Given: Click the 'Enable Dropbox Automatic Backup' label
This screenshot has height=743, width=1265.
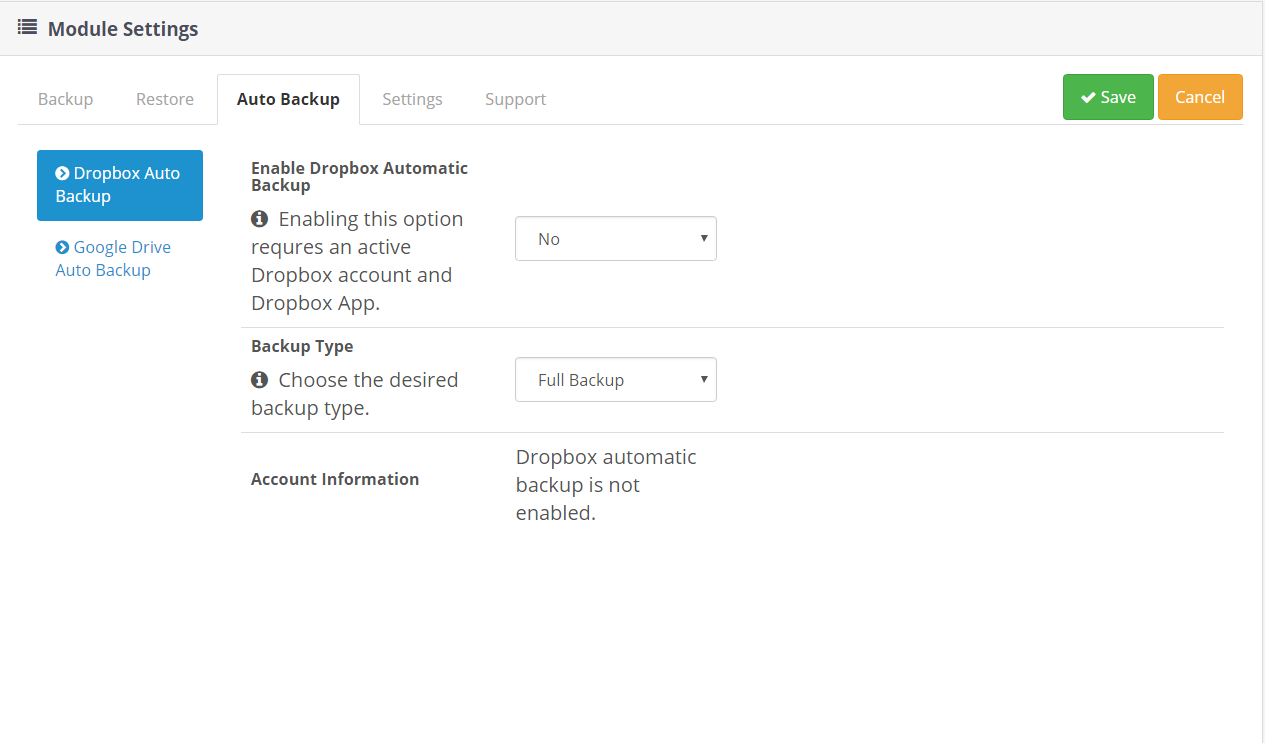Looking at the screenshot, I should pyautogui.click(x=359, y=176).
